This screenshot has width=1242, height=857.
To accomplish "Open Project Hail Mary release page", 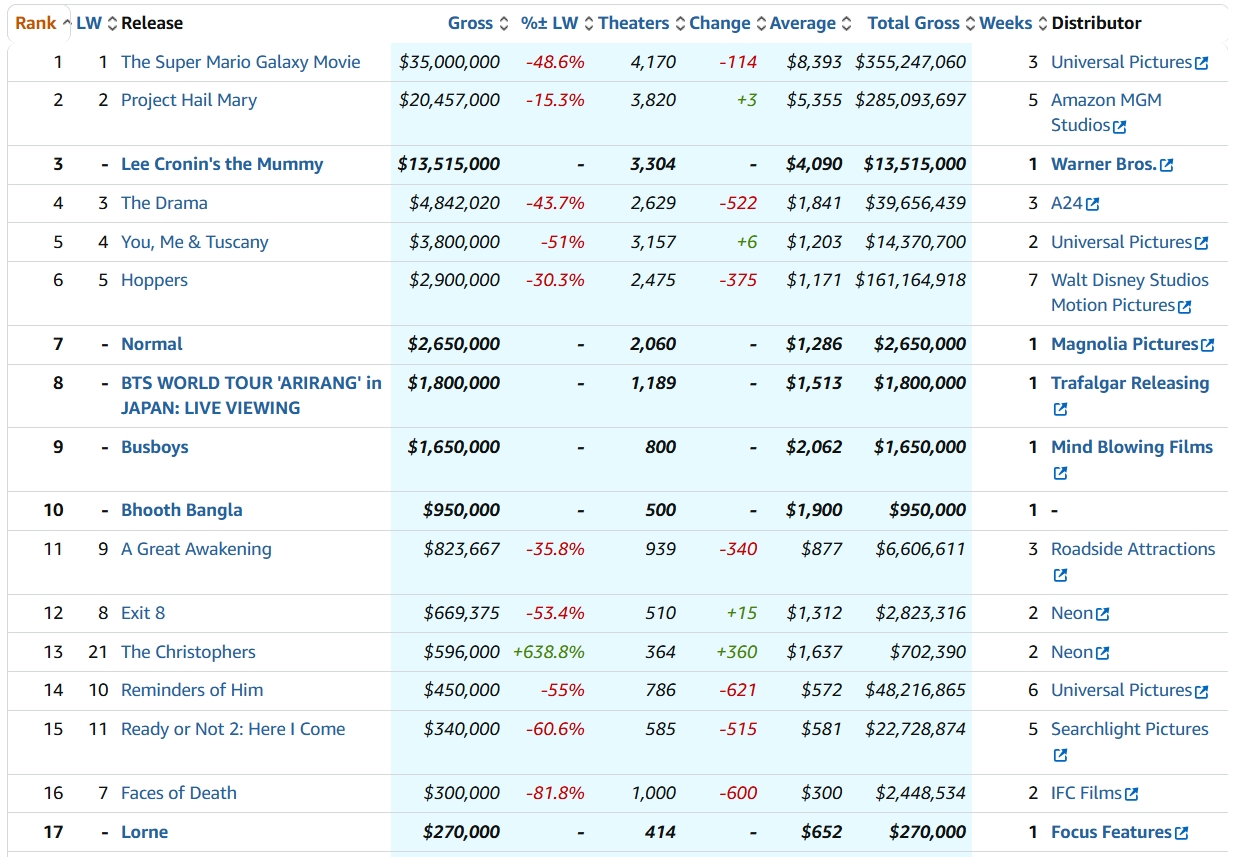I will click(188, 100).
